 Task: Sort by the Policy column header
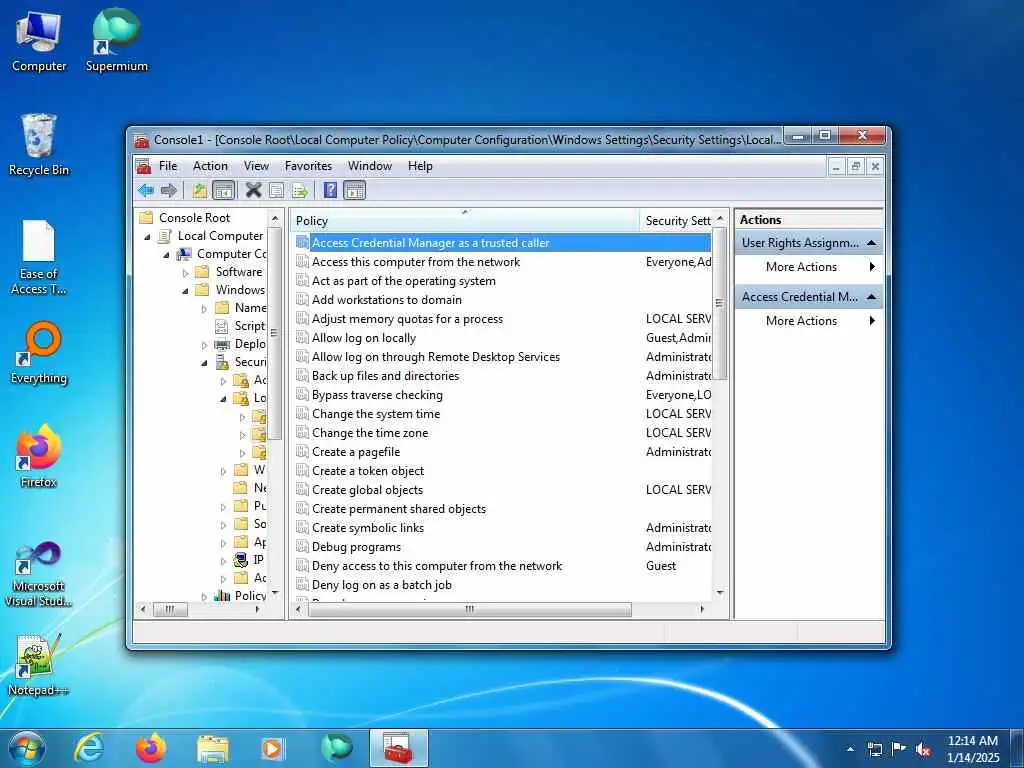click(465, 221)
